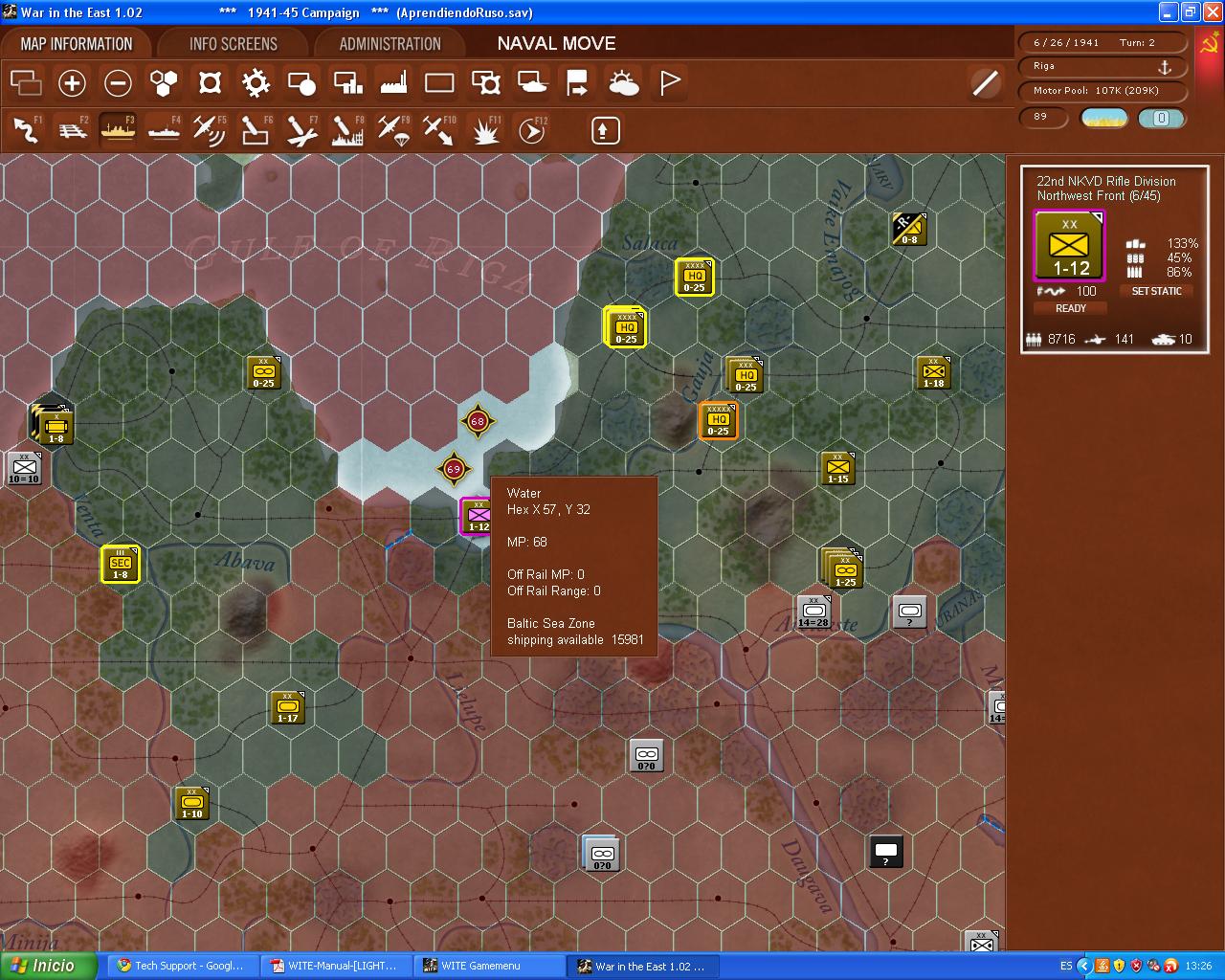Viewport: 1225px width, 980px height.
Task: Click the naval marker numbered 68
Action: (478, 421)
